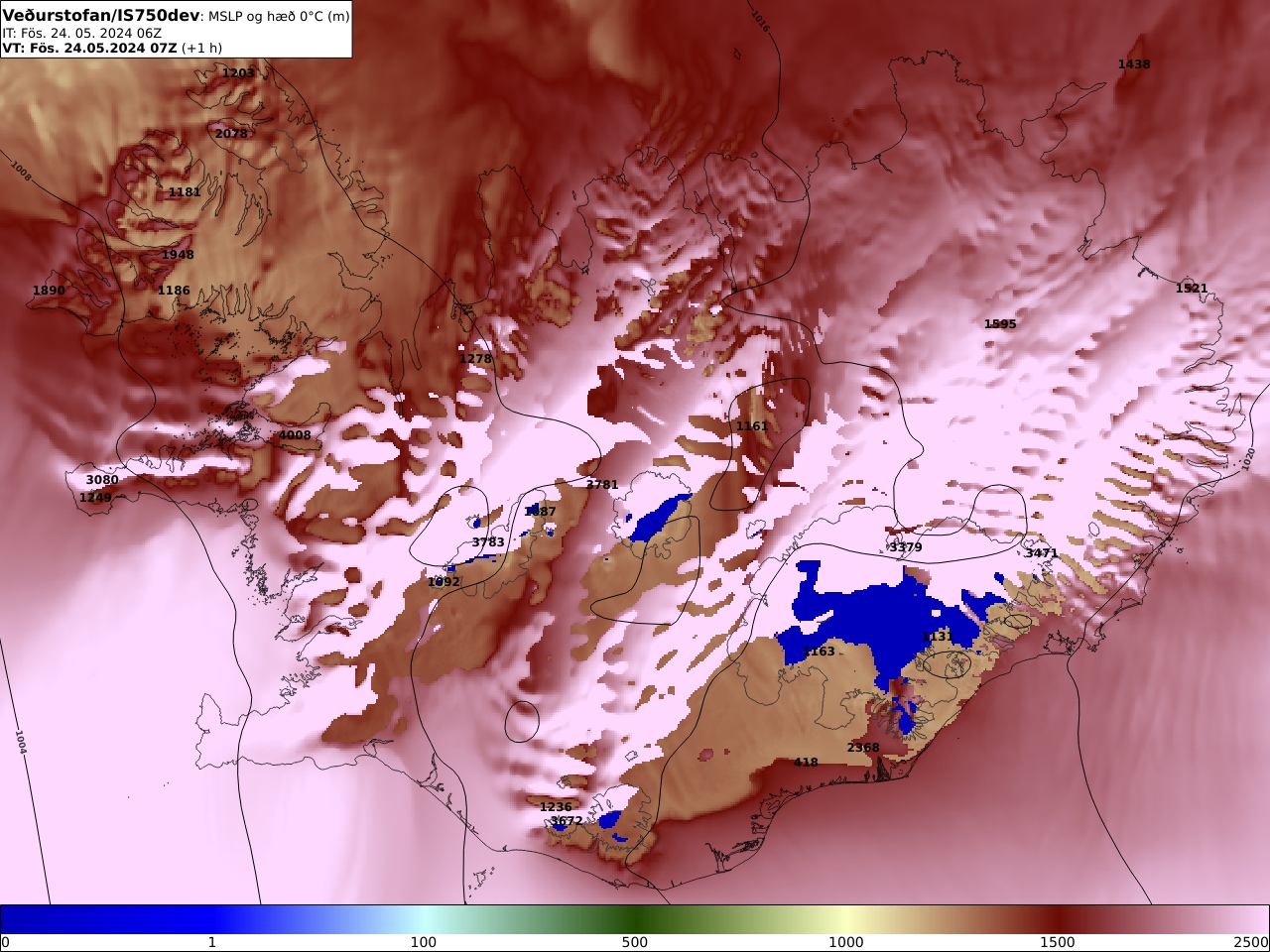Click the colorbar tick label 500
Image resolution: width=1270 pixels, height=952 pixels.
point(635,942)
